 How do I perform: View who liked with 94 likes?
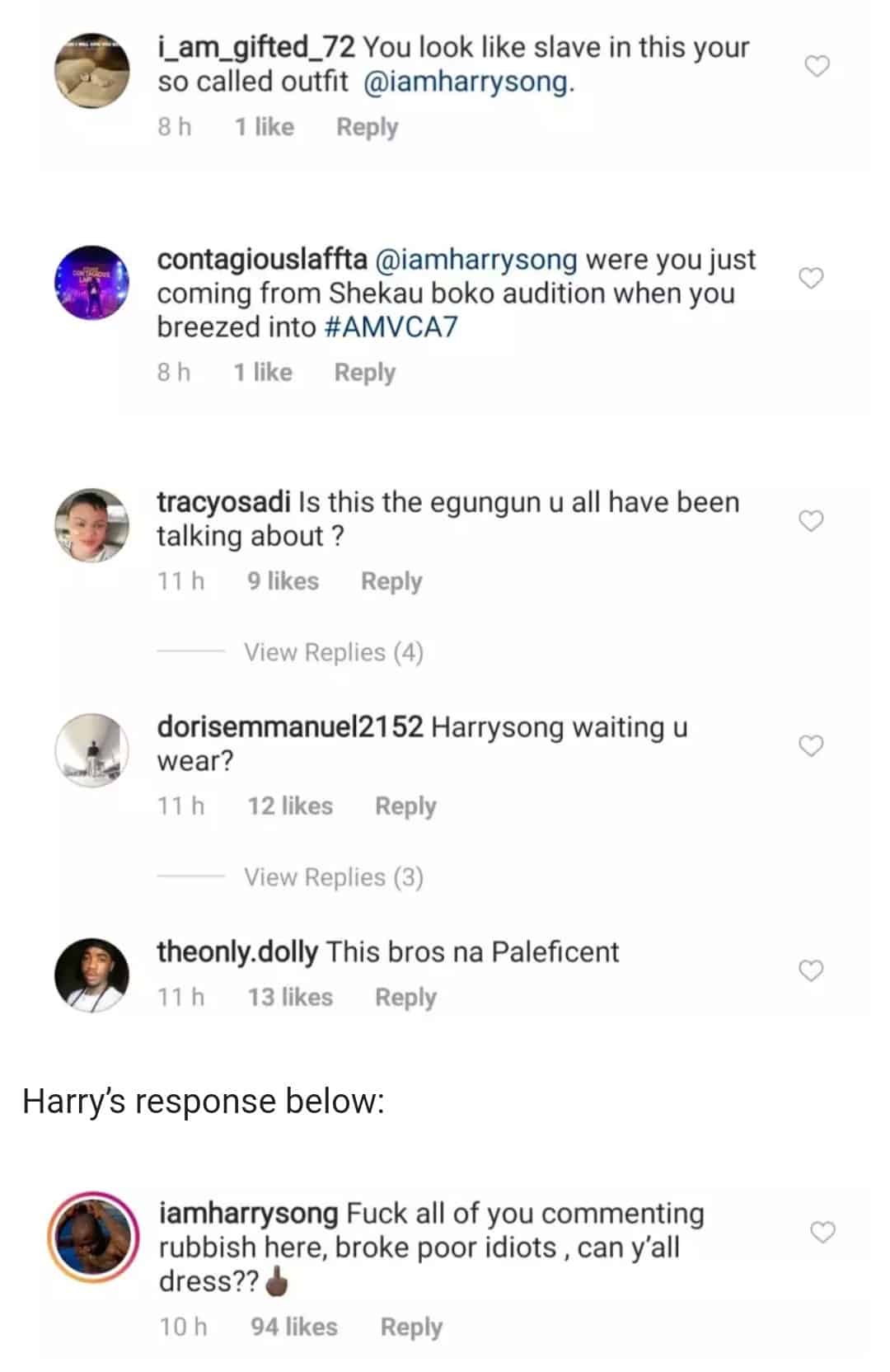point(293,1327)
